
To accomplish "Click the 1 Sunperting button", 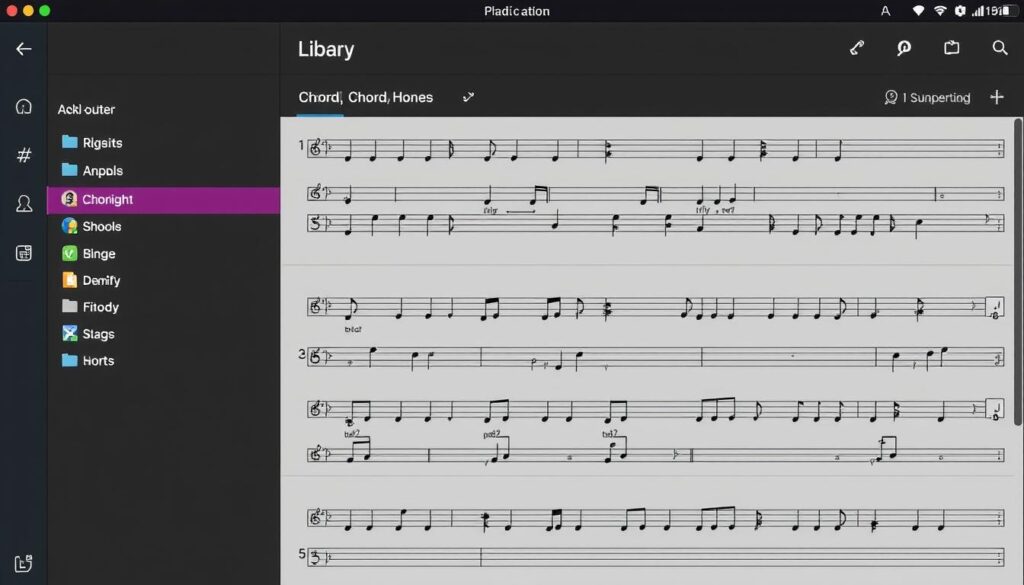I will [x=927, y=97].
